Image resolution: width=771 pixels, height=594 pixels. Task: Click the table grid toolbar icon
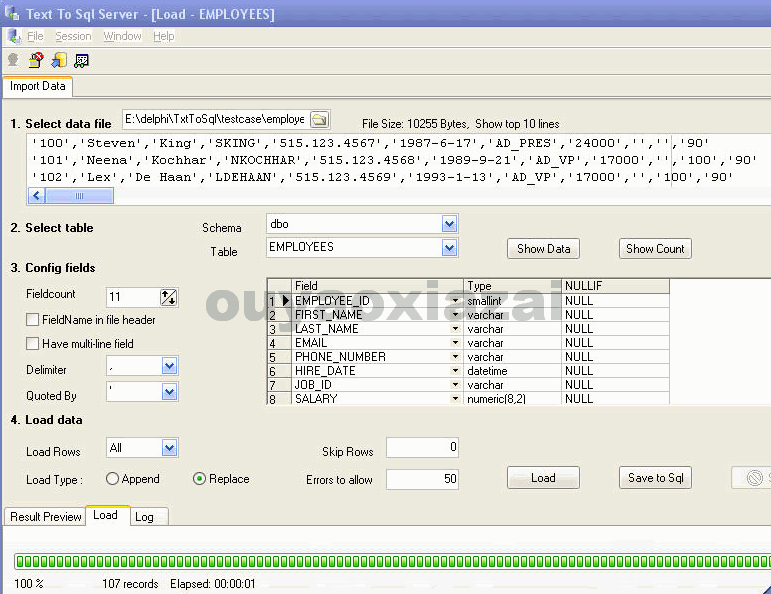(x=82, y=60)
